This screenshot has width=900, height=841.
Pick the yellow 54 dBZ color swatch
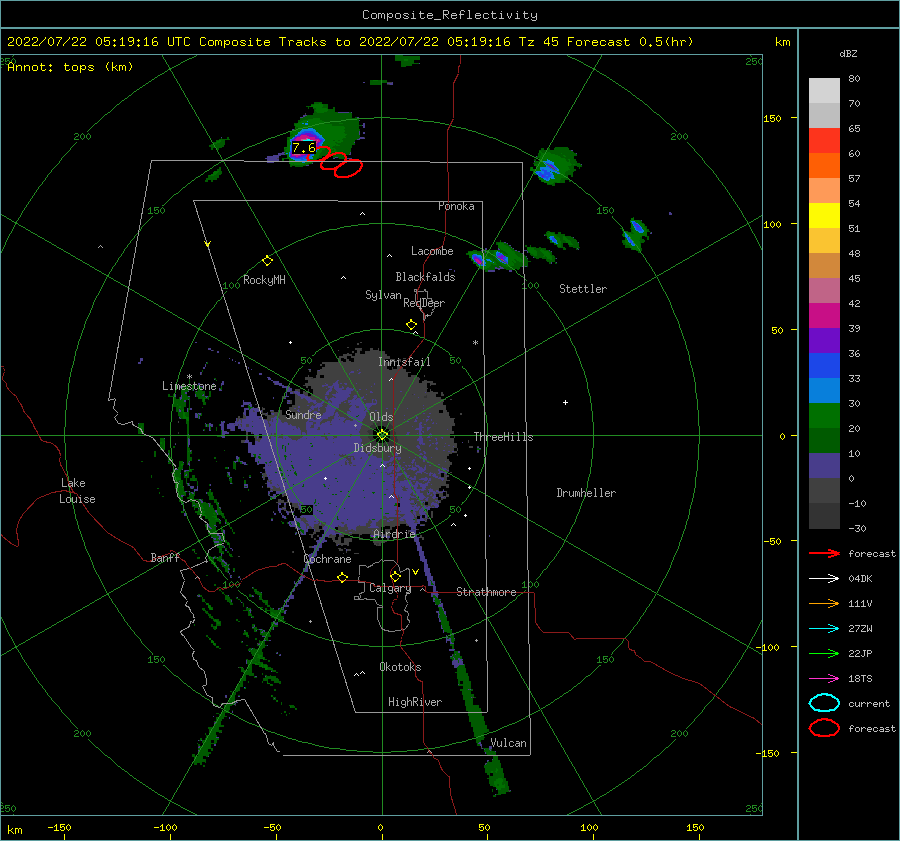click(x=824, y=215)
